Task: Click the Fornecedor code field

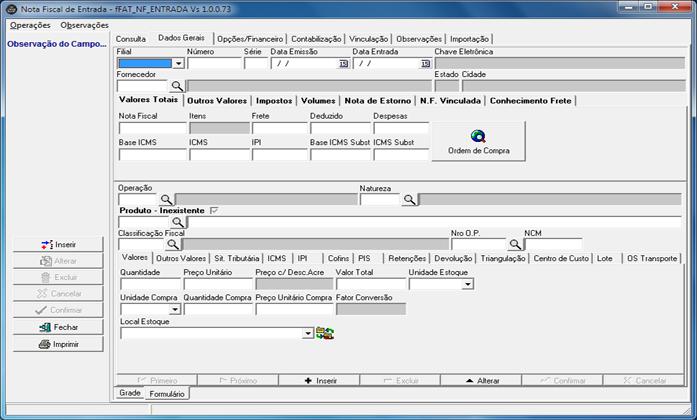Action: point(142,86)
